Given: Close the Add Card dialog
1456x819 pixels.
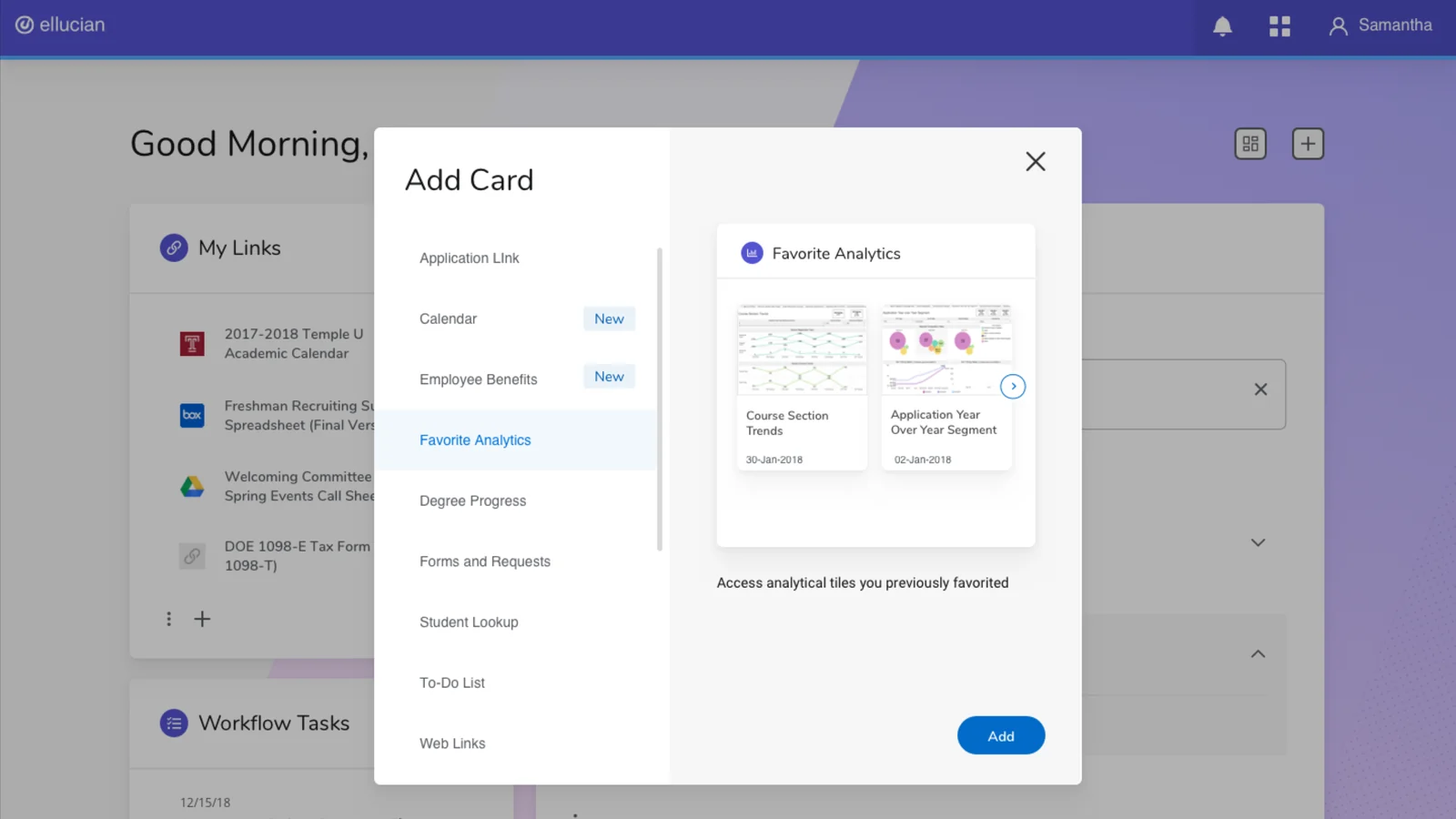Looking at the screenshot, I should pyautogui.click(x=1036, y=161).
